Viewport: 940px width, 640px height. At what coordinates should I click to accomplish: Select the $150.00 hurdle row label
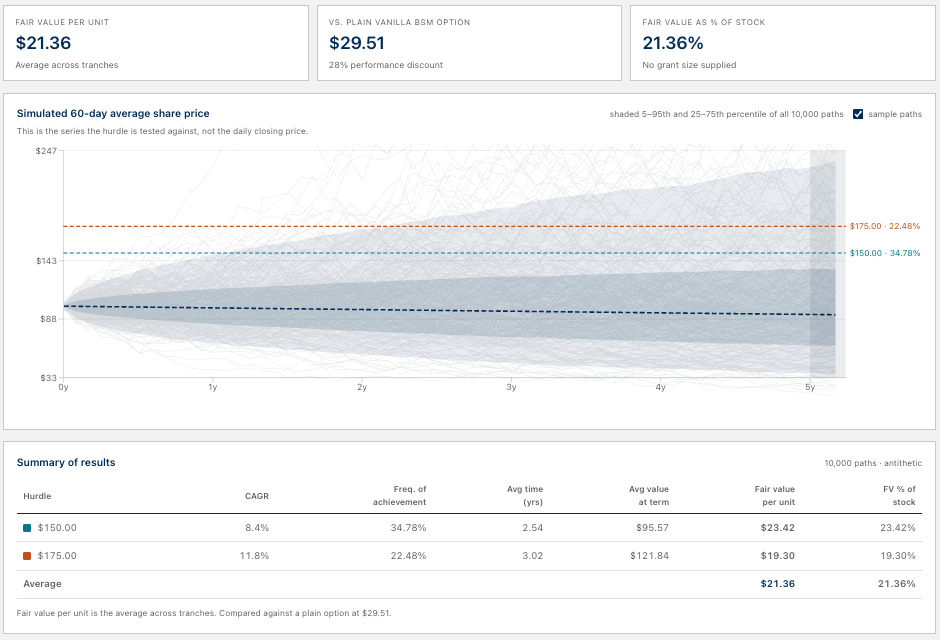tap(57, 528)
